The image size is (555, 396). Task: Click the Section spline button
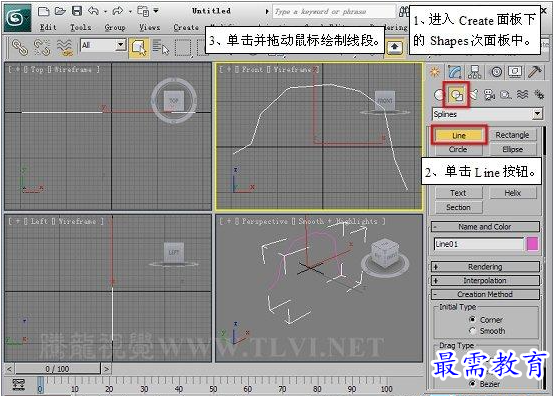click(x=458, y=207)
